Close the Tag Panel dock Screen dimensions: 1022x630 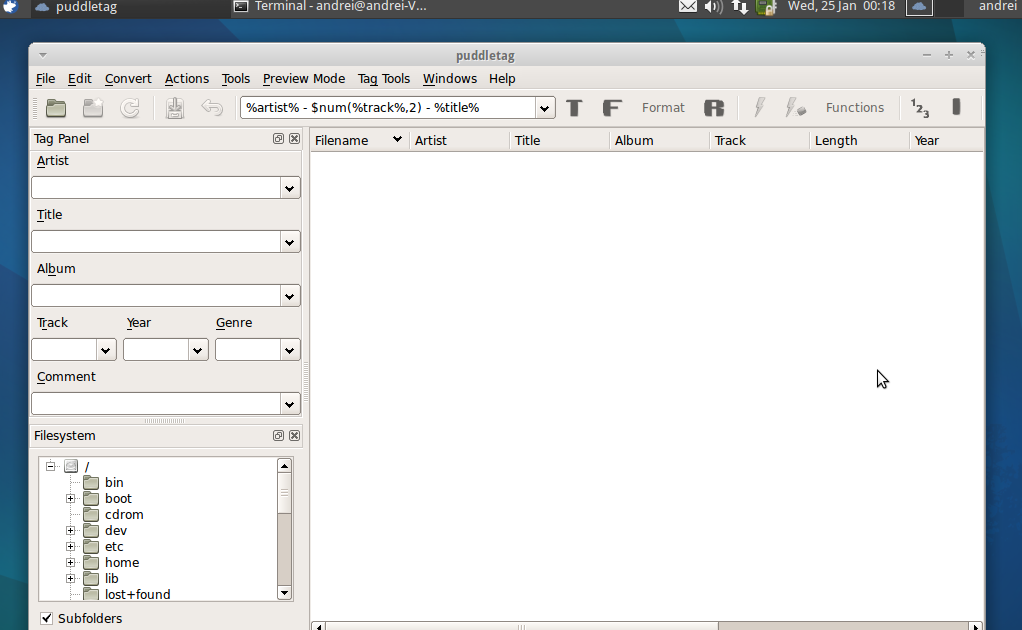(x=295, y=139)
